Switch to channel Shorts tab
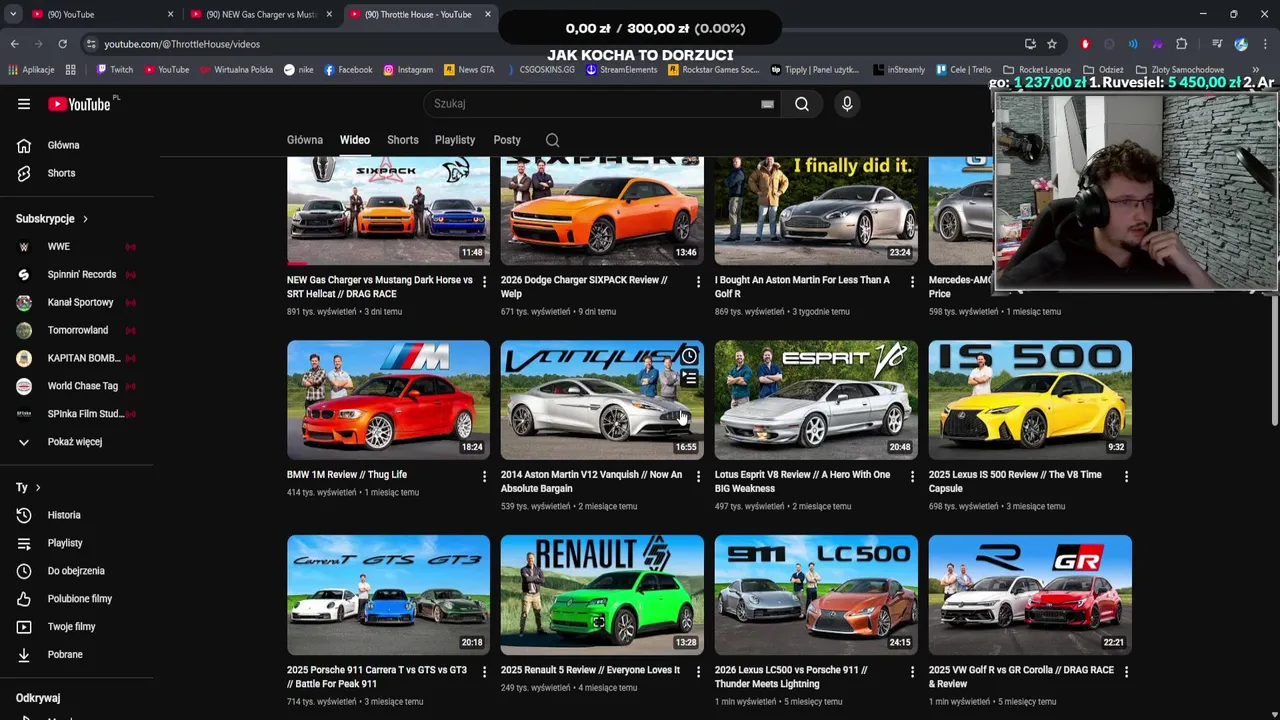Viewport: 1280px width, 720px height. 403,140
